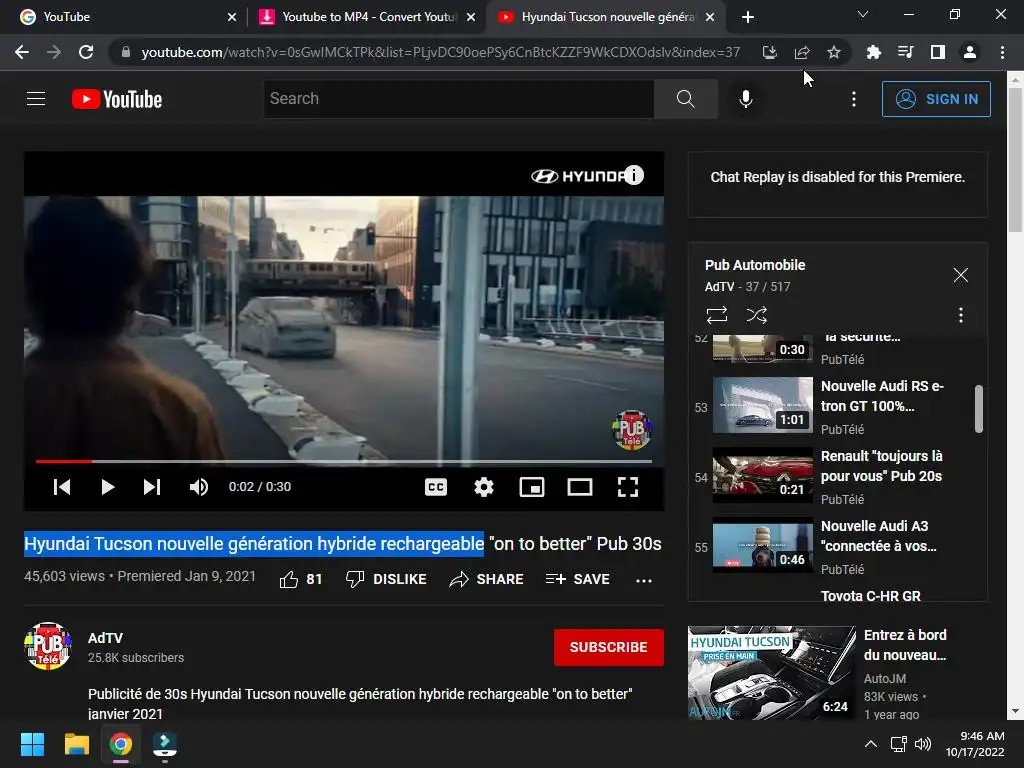
Task: Toggle shuffle playlist
Action: (757, 315)
